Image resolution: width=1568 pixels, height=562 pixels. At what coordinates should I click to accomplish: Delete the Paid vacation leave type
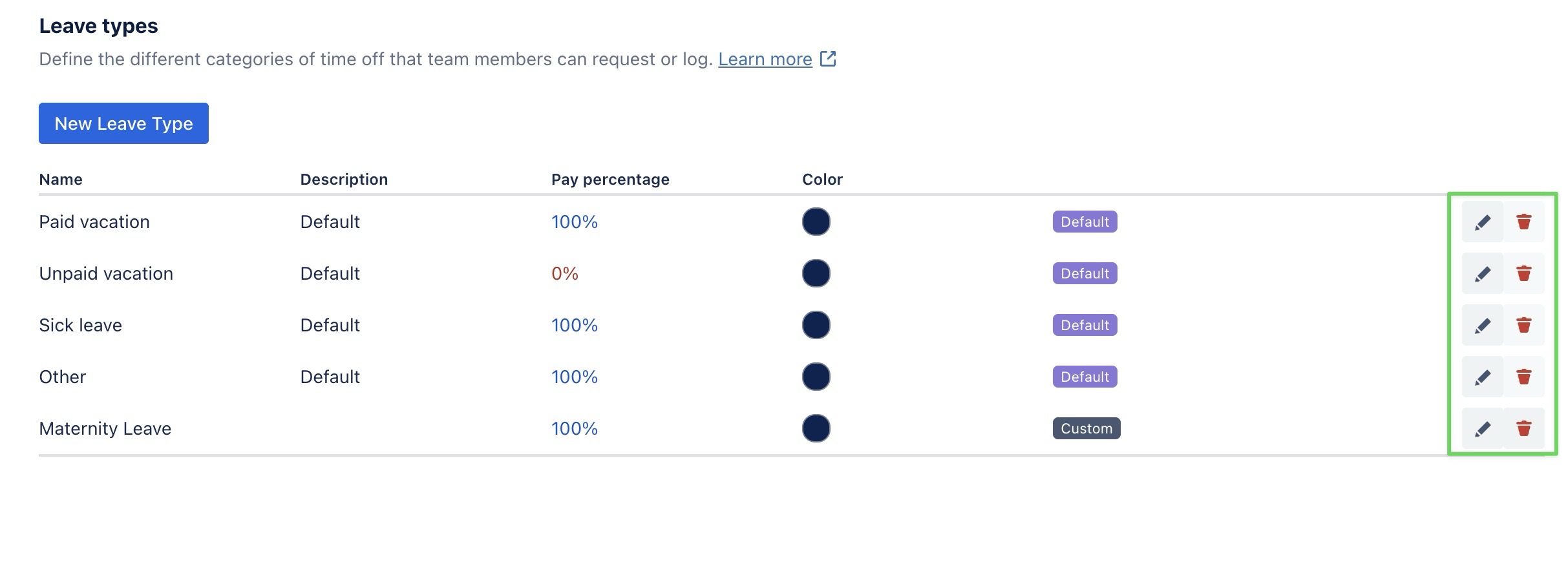click(x=1523, y=222)
